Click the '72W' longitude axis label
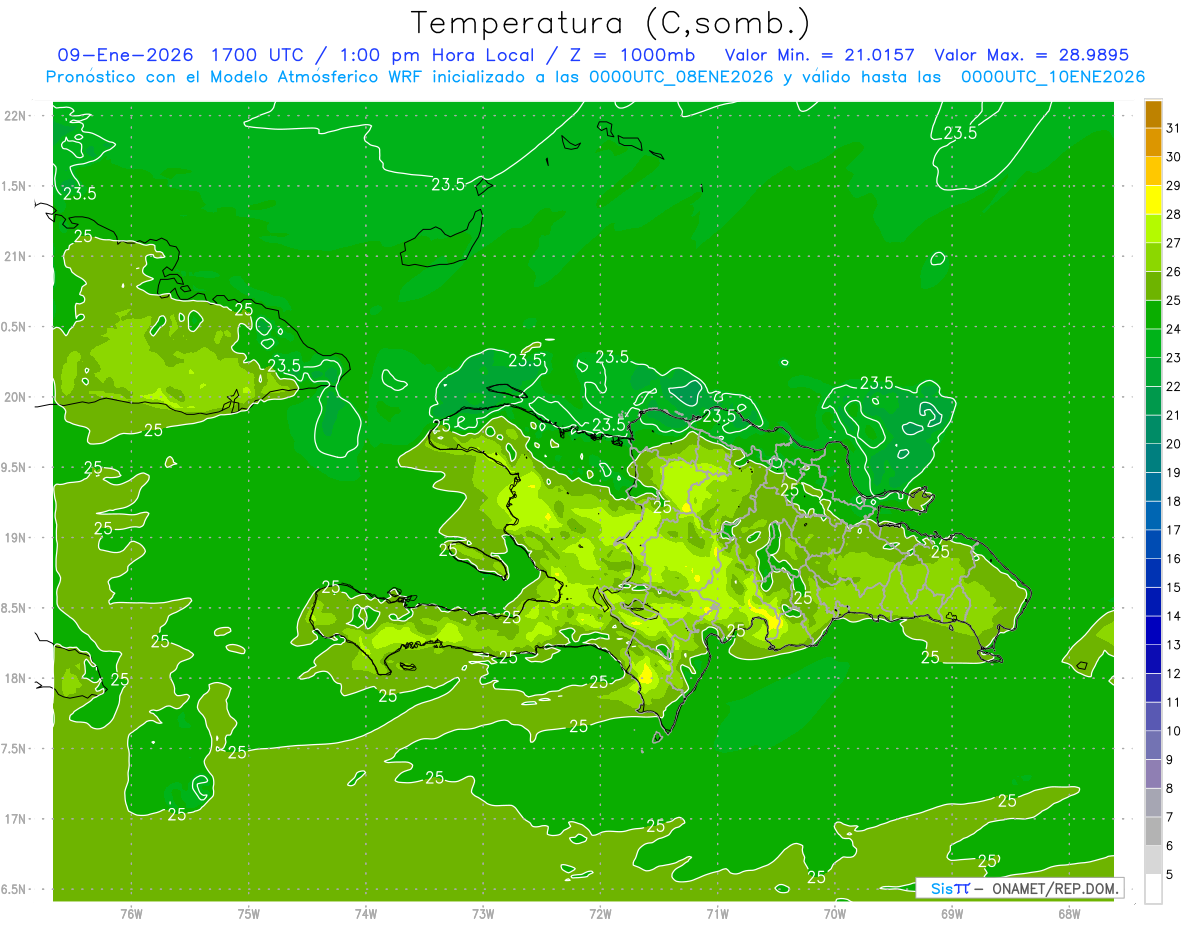Screen dimensions: 1200x927 600,913
